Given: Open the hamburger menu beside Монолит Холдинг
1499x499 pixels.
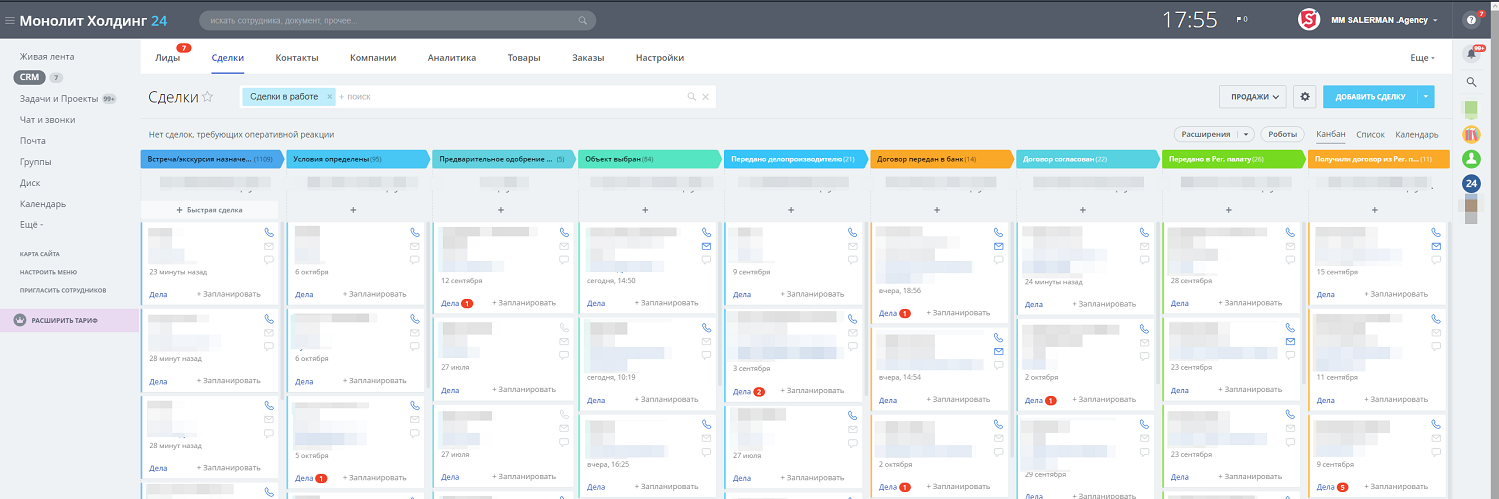Looking at the screenshot, I should tap(10, 20).
